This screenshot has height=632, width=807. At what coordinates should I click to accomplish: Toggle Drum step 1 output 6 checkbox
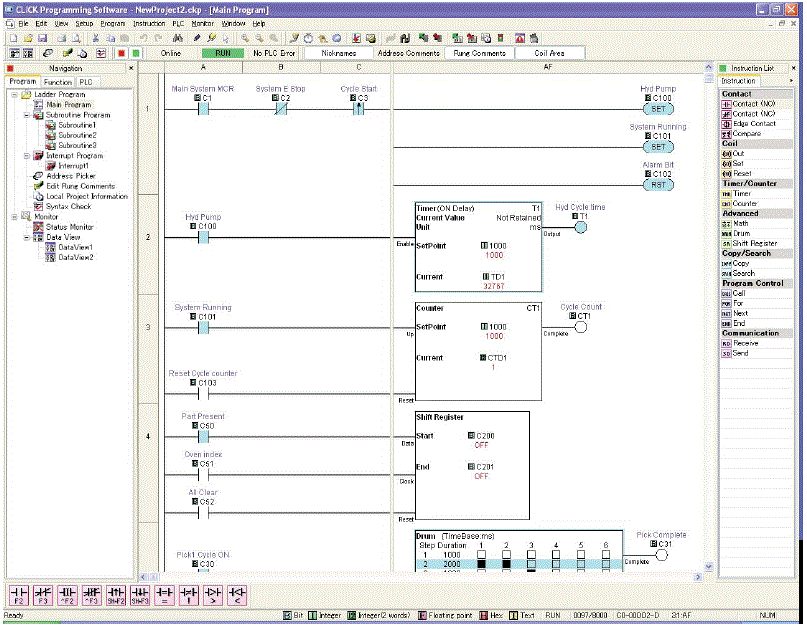coord(606,554)
